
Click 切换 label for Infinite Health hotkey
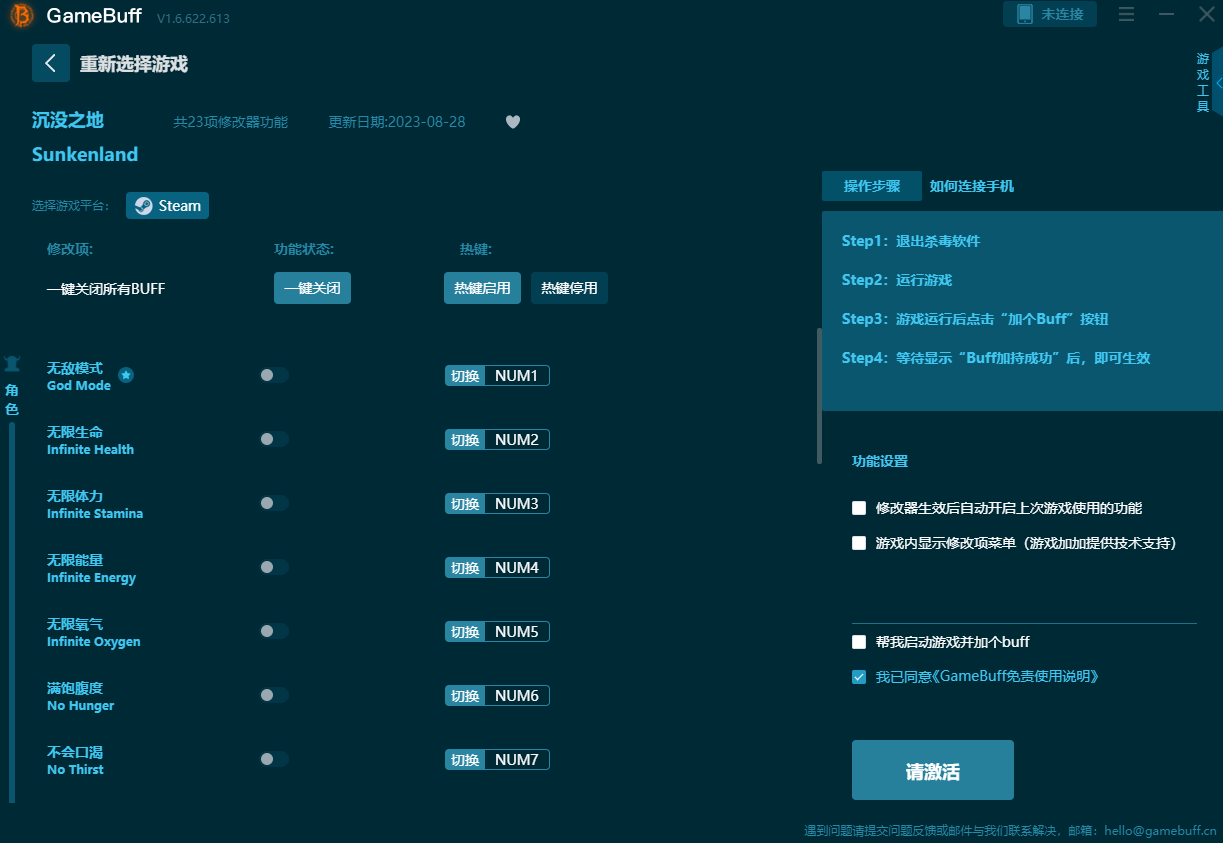click(x=465, y=440)
